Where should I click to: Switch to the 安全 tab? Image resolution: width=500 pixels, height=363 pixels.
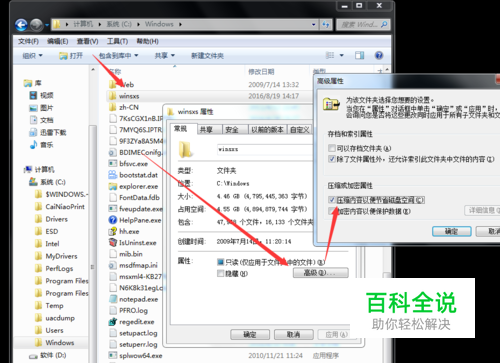[x=235, y=130]
